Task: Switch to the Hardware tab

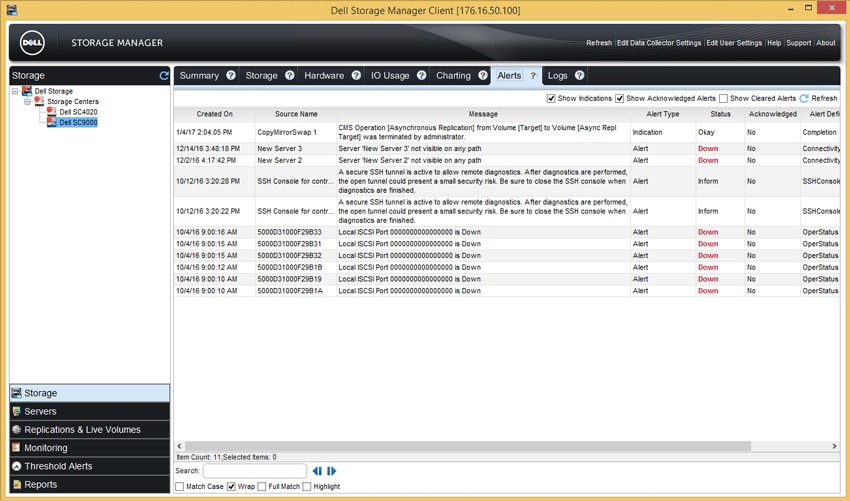Action: [x=324, y=75]
